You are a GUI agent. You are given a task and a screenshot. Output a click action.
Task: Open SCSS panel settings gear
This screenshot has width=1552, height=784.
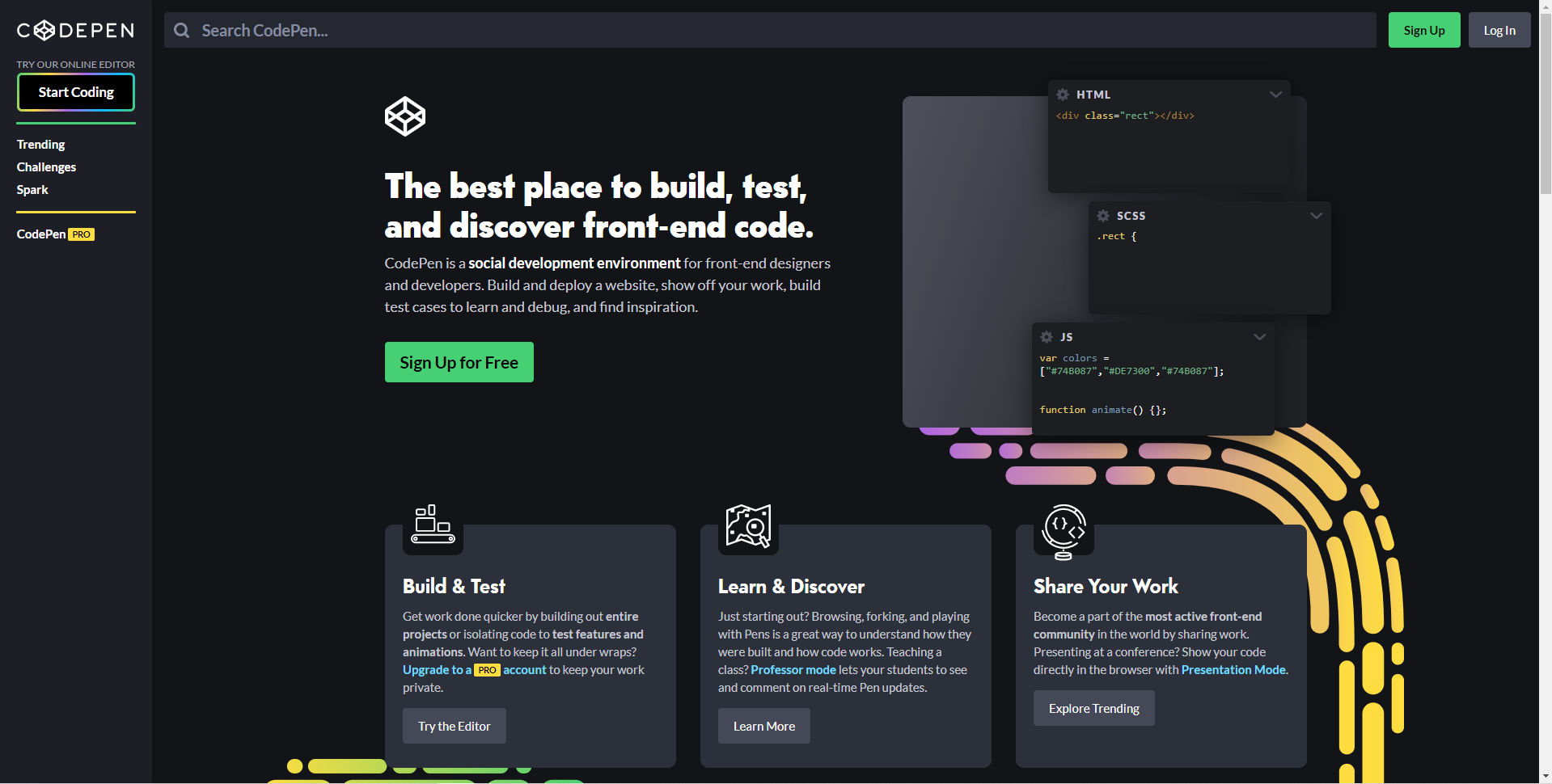point(1103,216)
